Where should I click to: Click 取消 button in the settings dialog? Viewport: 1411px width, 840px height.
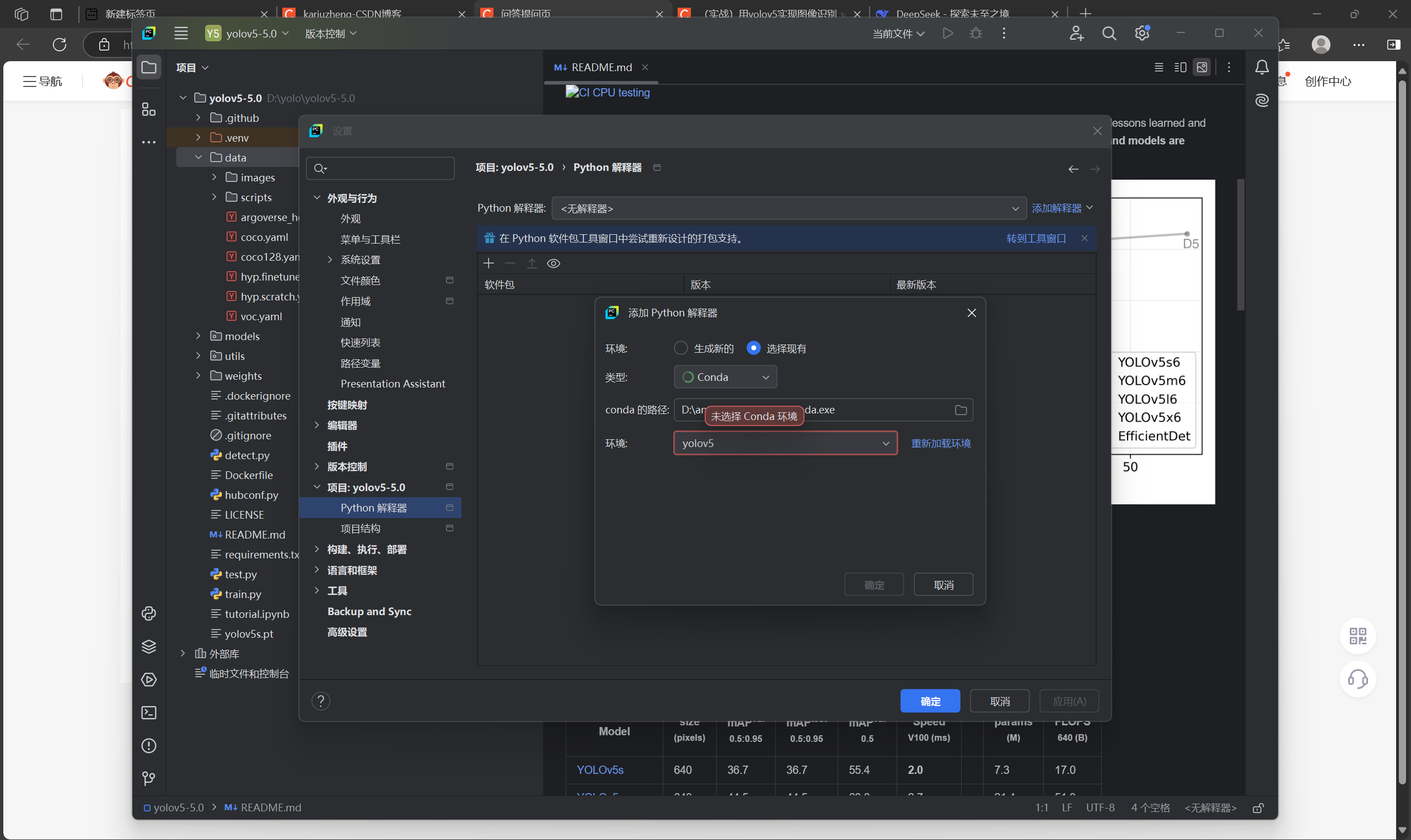click(x=1000, y=701)
